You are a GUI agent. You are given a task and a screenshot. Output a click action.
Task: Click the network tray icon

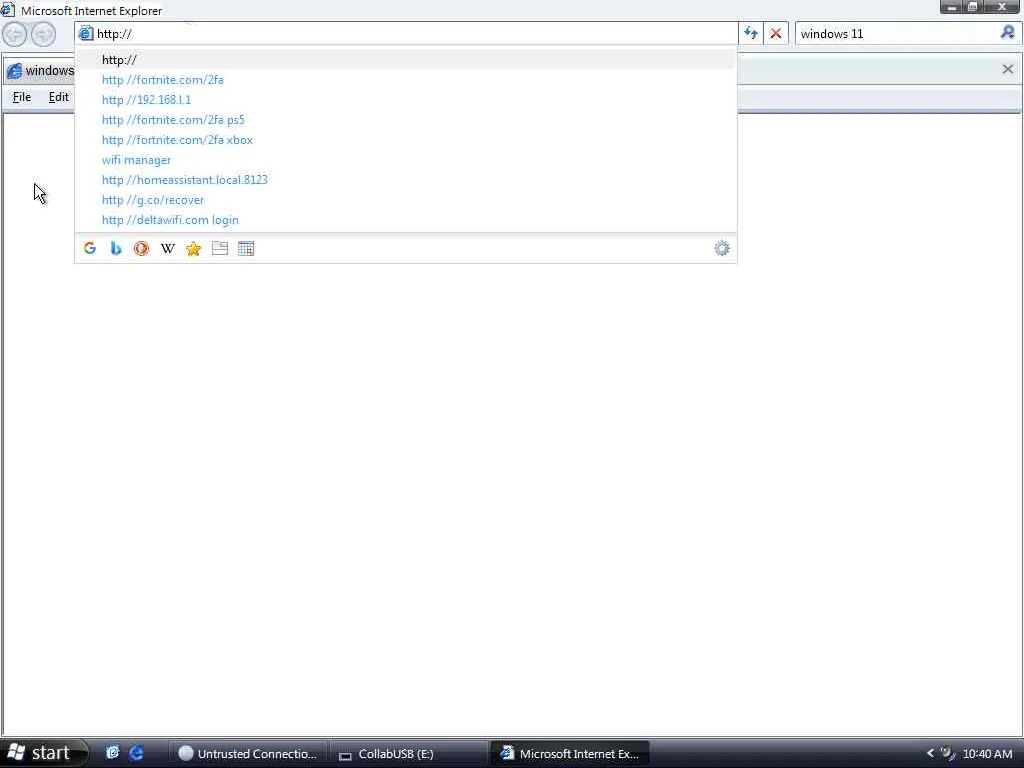948,753
